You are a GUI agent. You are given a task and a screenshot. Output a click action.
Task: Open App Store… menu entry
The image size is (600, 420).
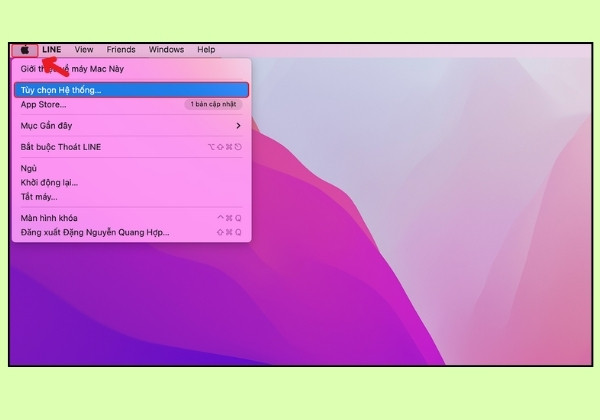132,104
